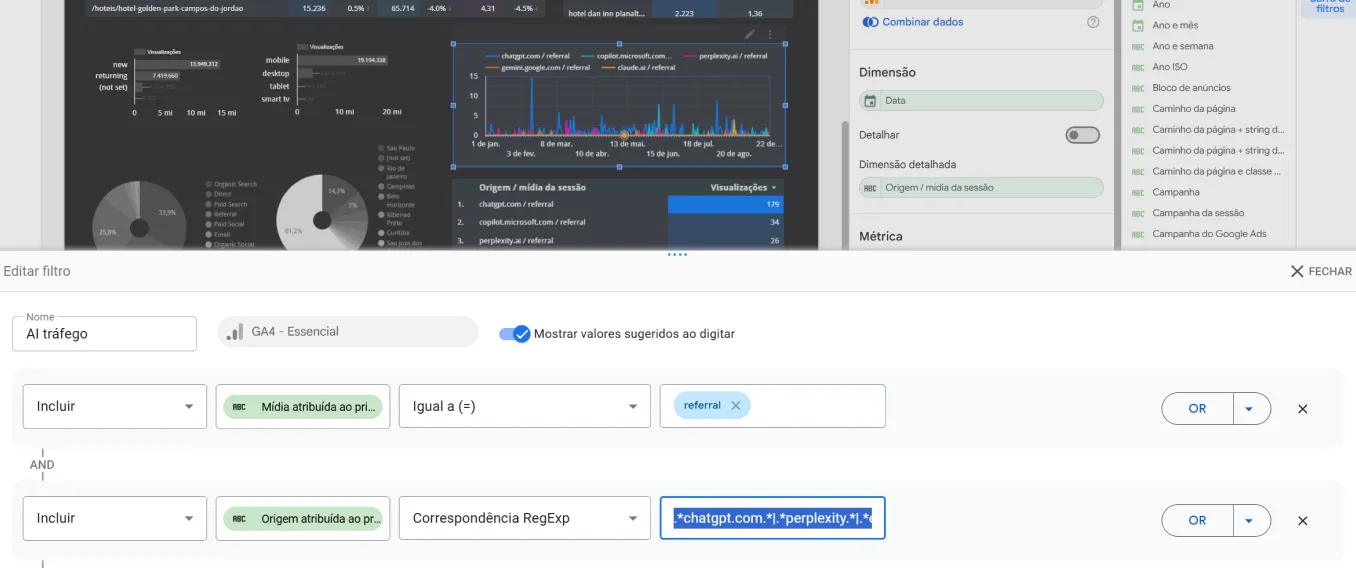Click the calendar icon on Data dimension
This screenshot has width=1356, height=568.
tap(870, 101)
